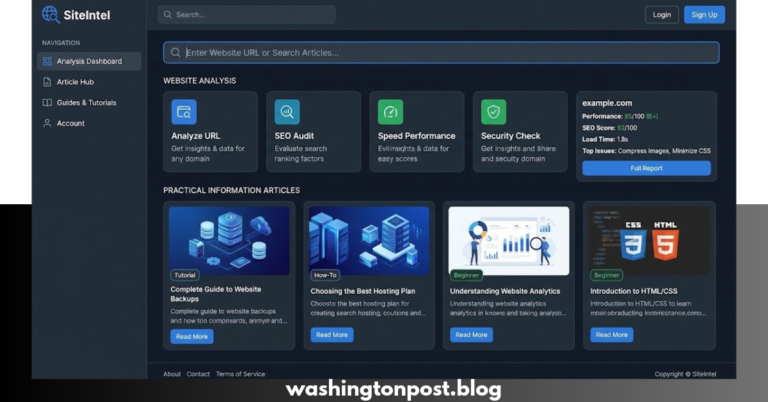
Task: Open the Website Analytics chart thumbnail
Action: [509, 240]
